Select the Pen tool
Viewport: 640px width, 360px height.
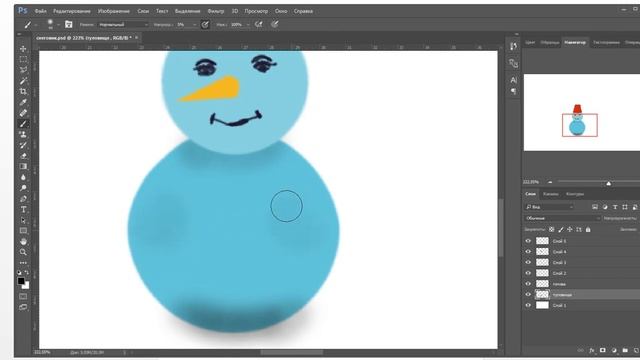(23, 199)
